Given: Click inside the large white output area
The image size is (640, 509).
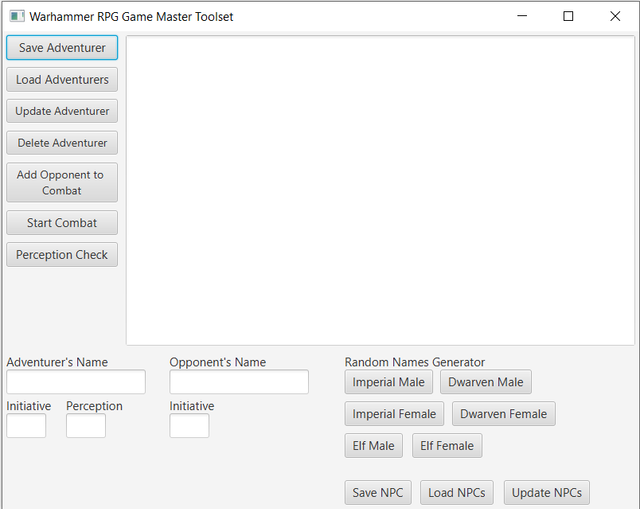Looking at the screenshot, I should [380, 191].
